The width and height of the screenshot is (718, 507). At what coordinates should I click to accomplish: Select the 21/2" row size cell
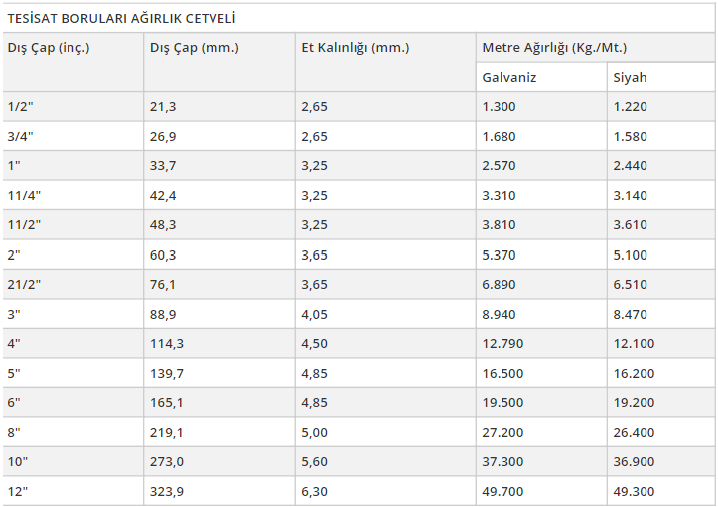coord(73,284)
